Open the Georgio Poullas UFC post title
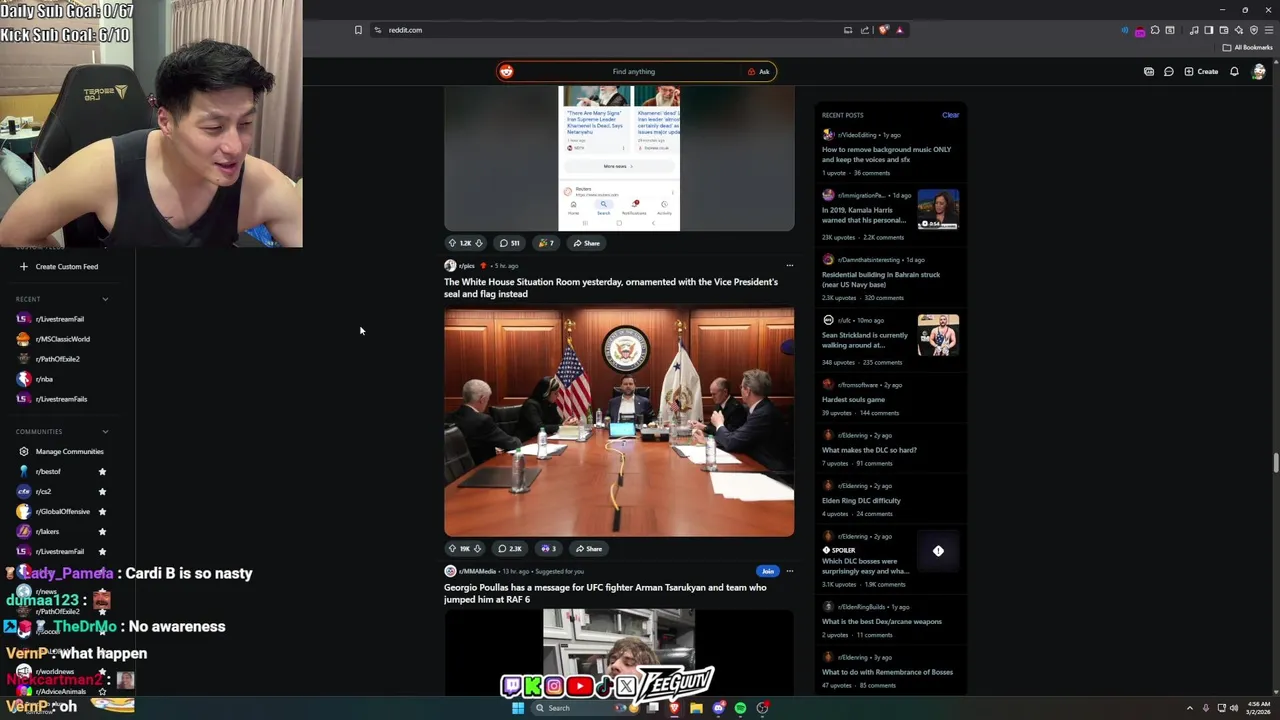This screenshot has height=720, width=1280. 605,593
